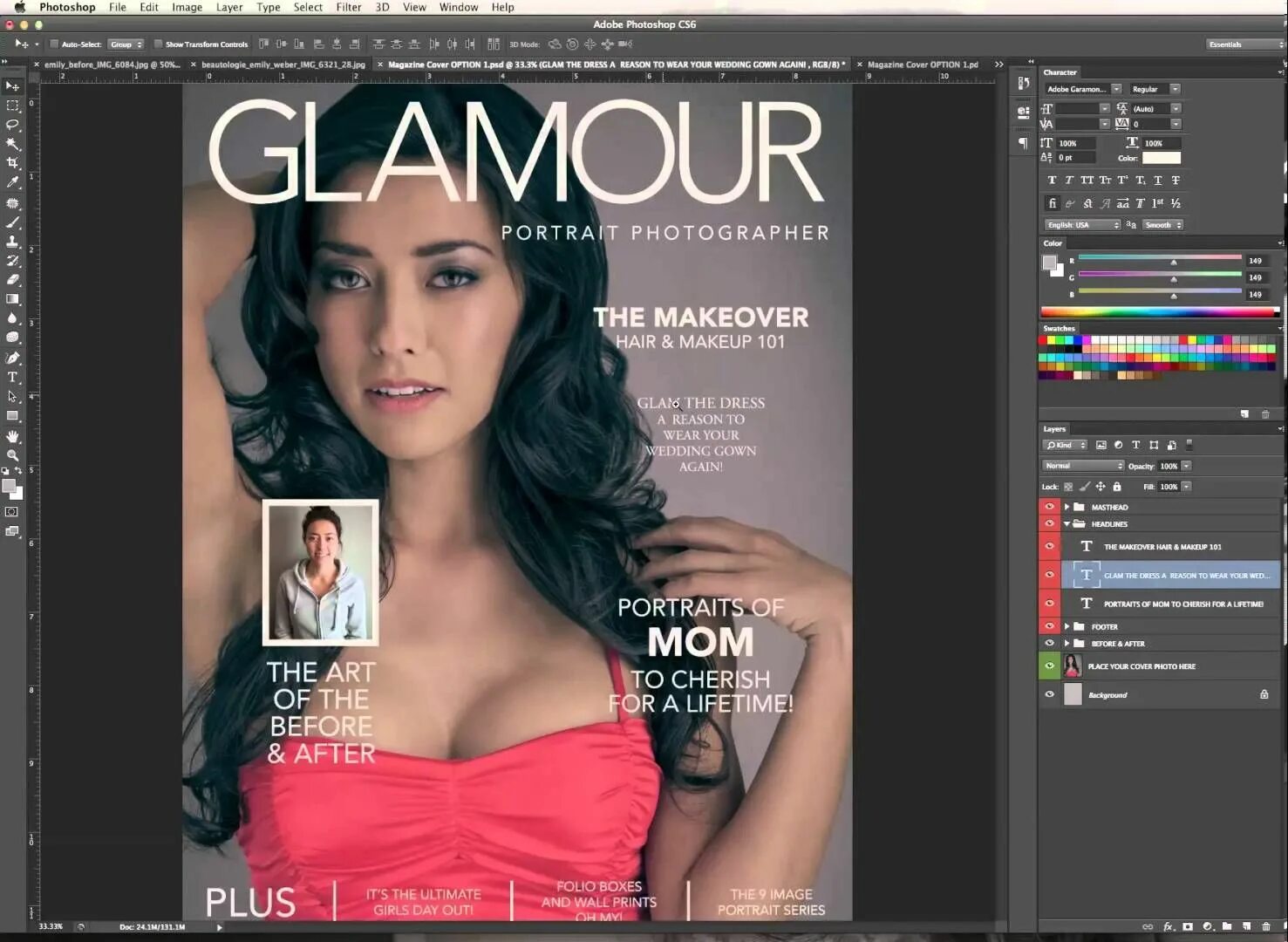Open the Normal blend mode dropdown

pyautogui.click(x=1084, y=466)
